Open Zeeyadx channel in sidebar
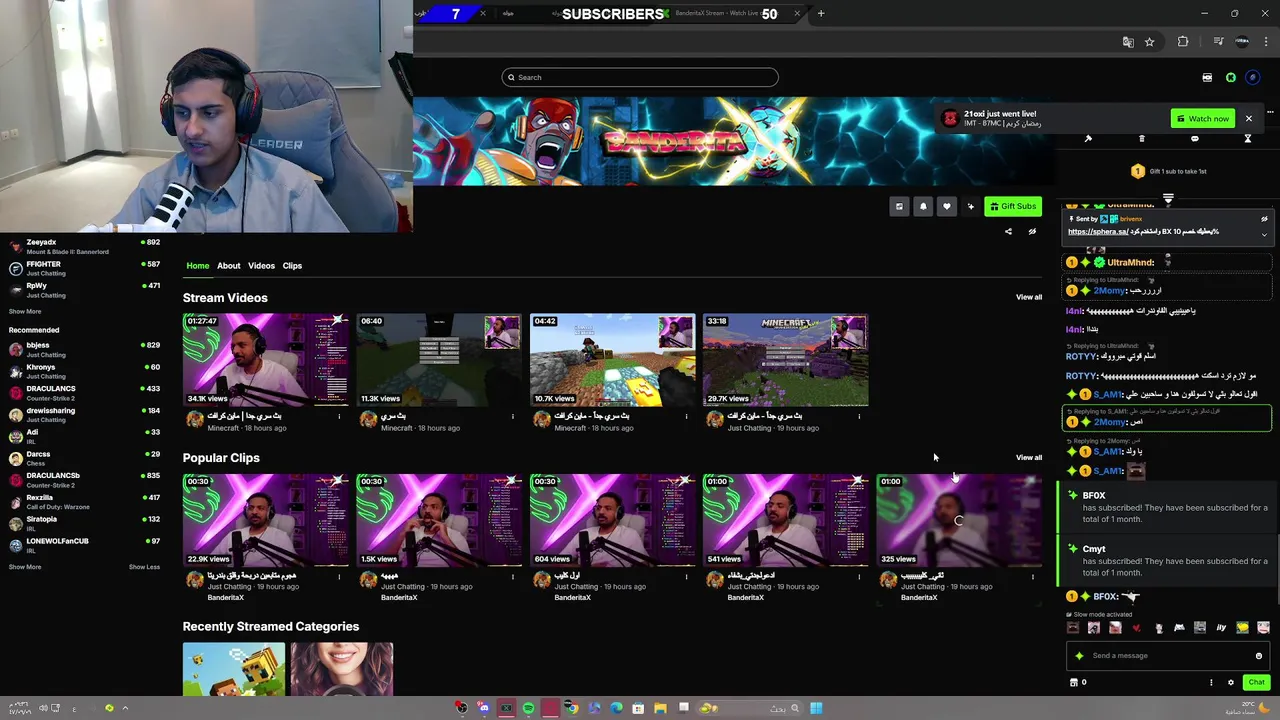 click(x=84, y=246)
